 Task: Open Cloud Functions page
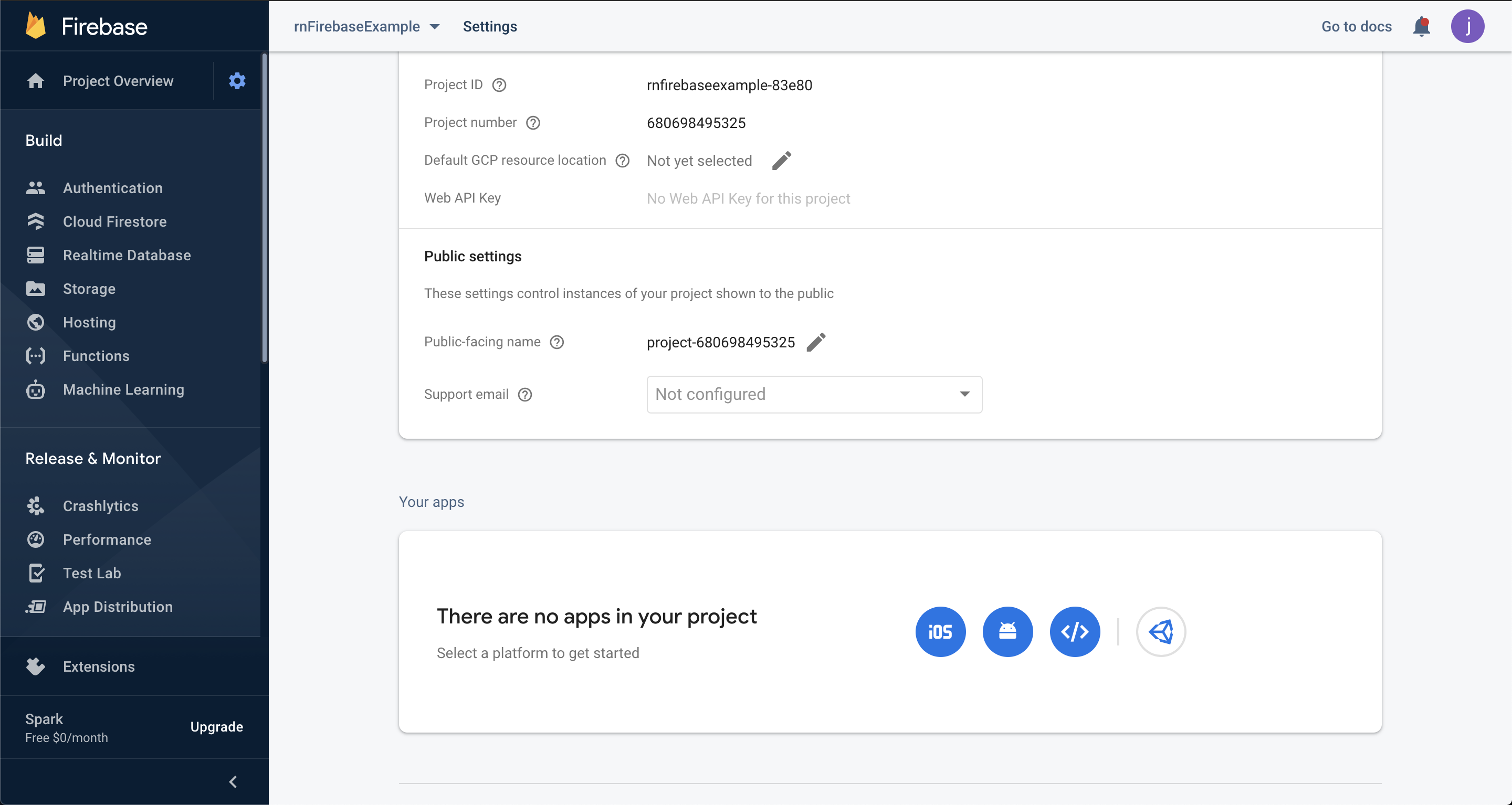coord(96,356)
